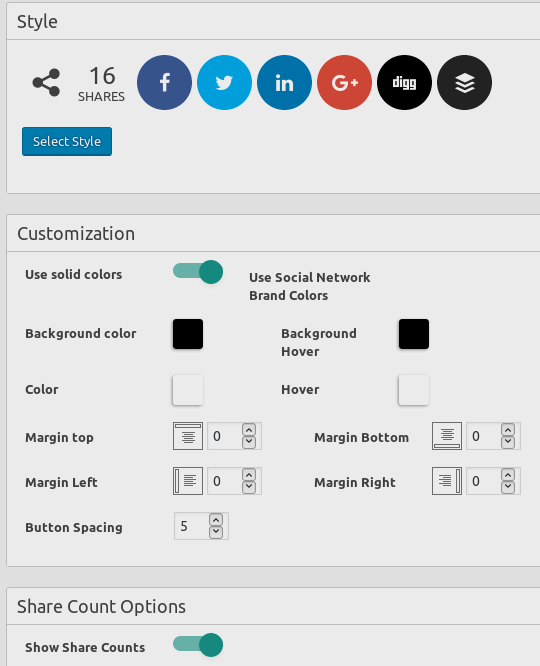Click the Twitter share button icon
The width and height of the screenshot is (540, 666).
coord(224,82)
